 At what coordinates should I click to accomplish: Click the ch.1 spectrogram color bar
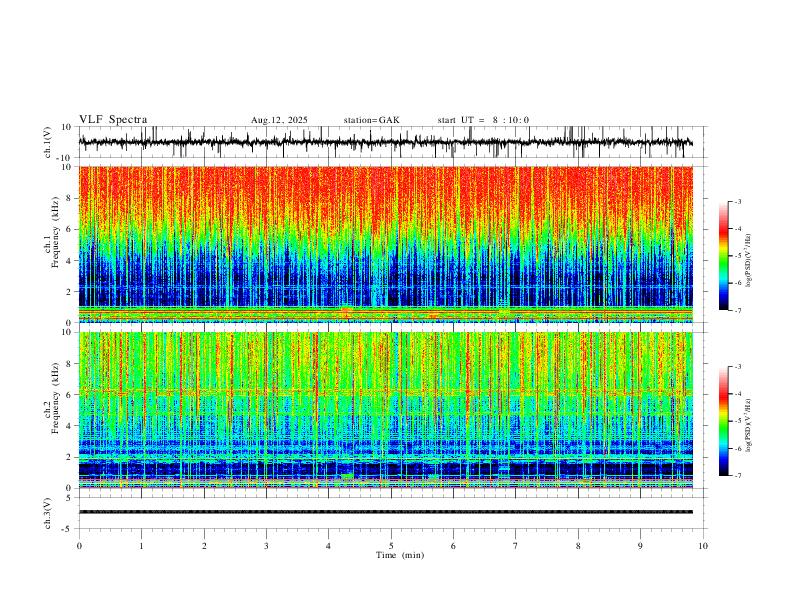click(723, 256)
